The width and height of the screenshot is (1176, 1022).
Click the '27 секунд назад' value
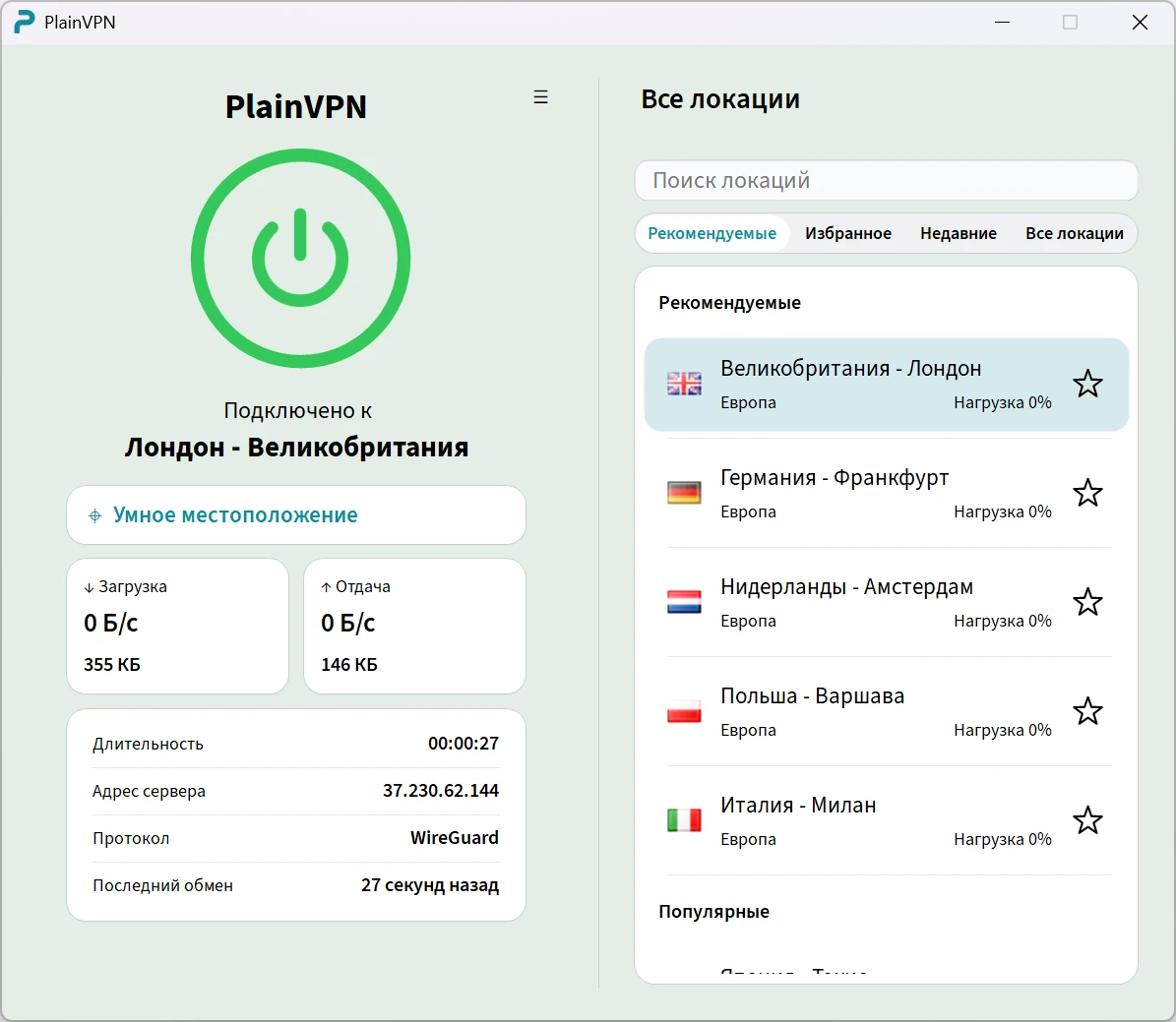(430, 885)
